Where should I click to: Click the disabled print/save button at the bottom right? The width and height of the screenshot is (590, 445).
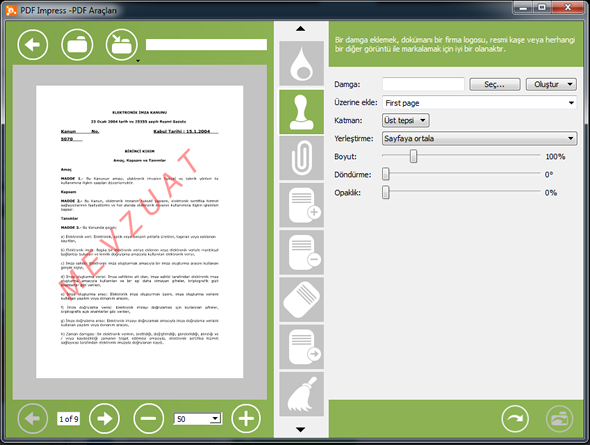click(x=560, y=419)
